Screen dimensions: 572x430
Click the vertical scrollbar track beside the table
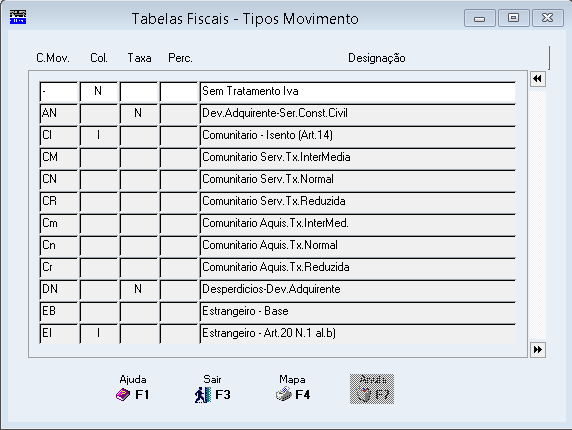(x=538, y=214)
